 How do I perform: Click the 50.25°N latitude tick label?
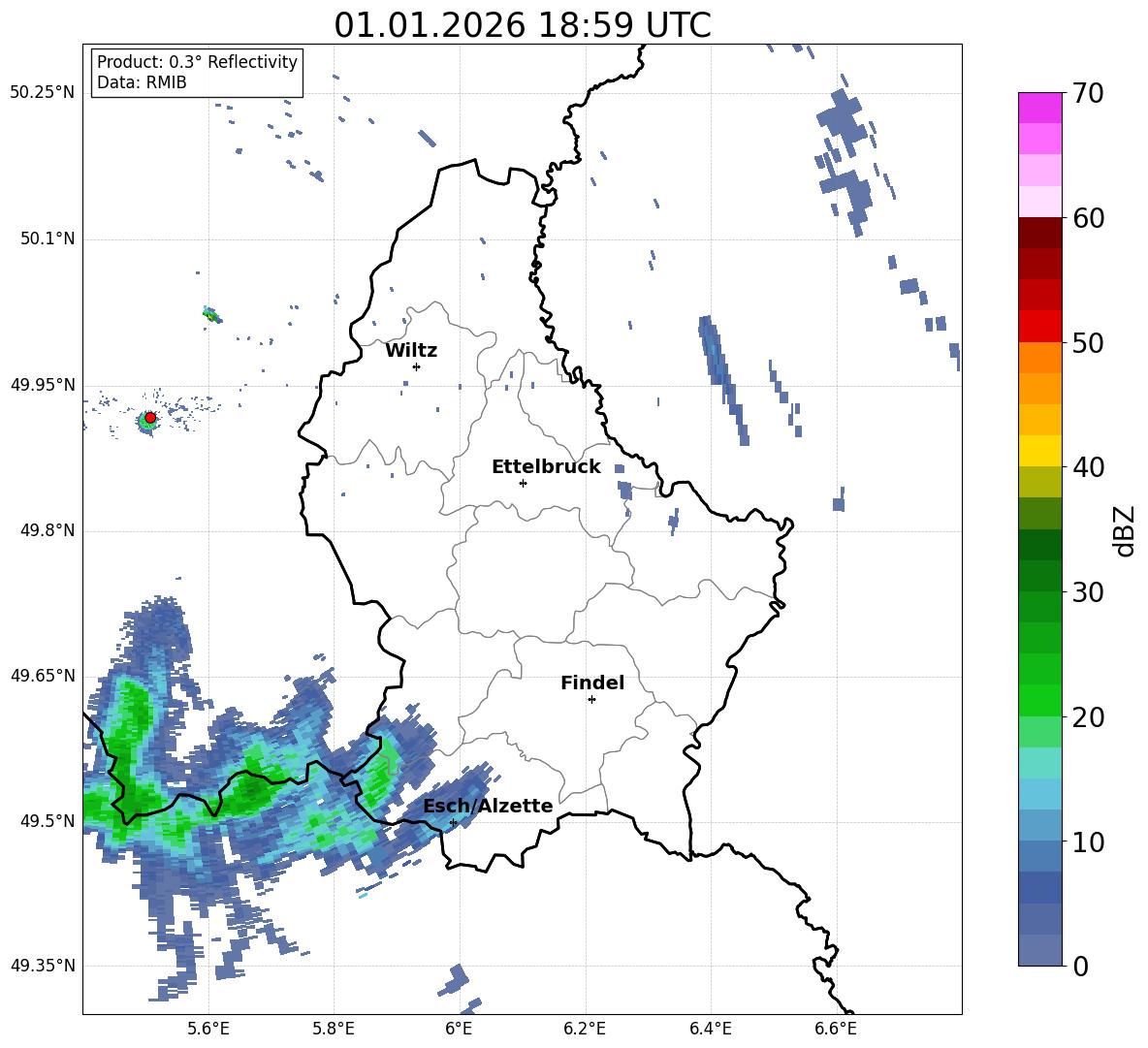(x=43, y=93)
